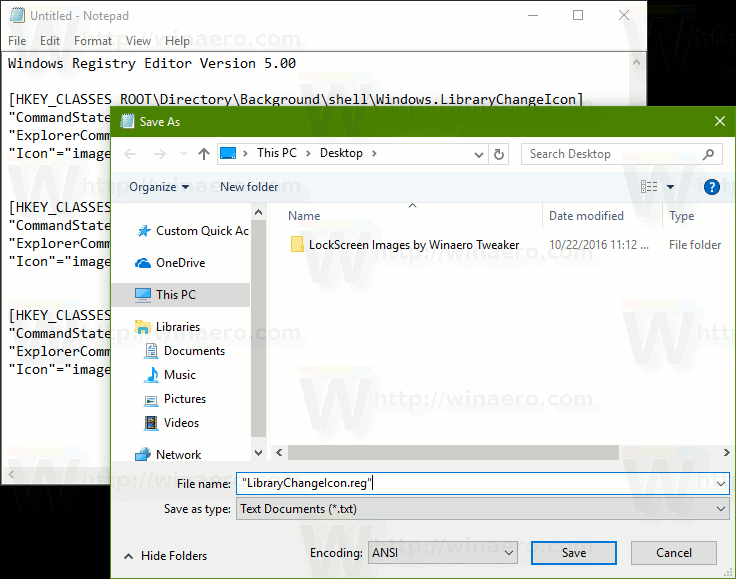Go up one folder level

click(204, 154)
